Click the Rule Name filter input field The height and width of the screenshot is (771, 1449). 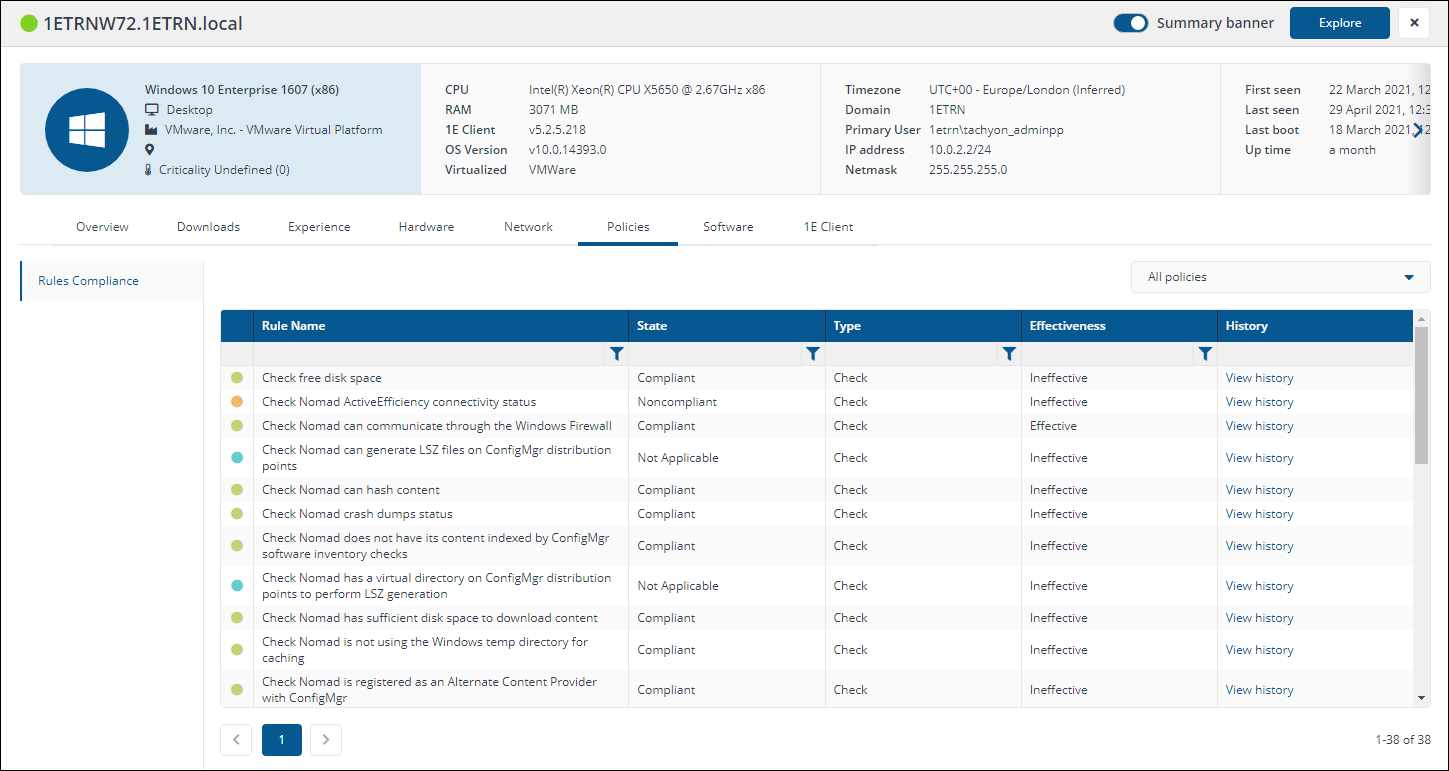(x=430, y=354)
